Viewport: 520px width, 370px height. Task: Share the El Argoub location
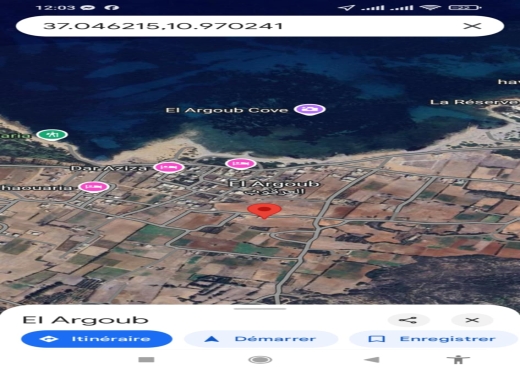408,320
